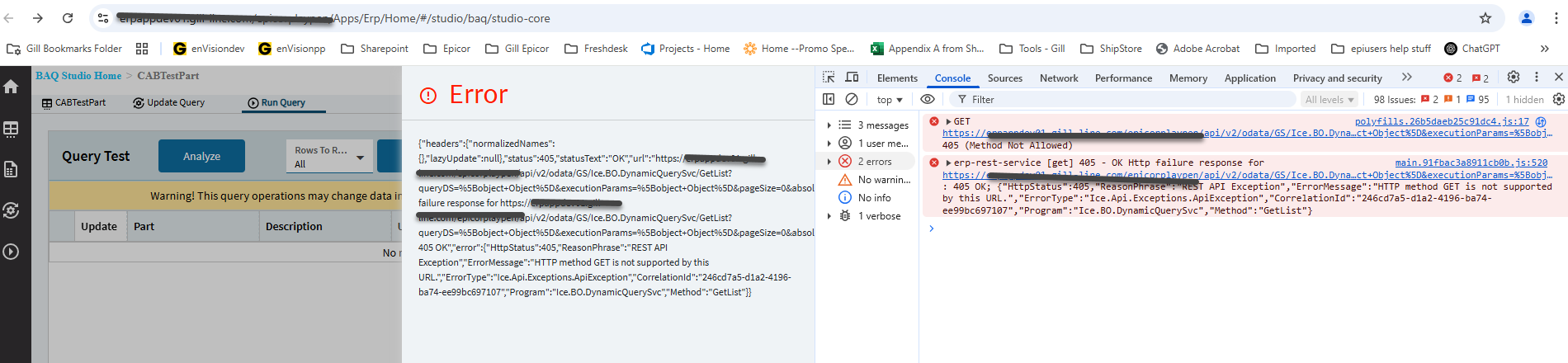Open the polyfills.26b5daeb25c91dc4.js:17 source link

pos(1441,121)
